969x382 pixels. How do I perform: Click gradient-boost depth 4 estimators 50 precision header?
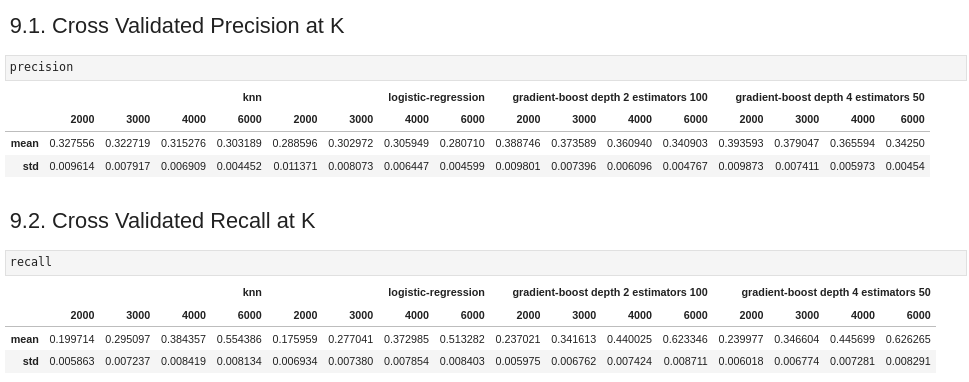[830, 97]
